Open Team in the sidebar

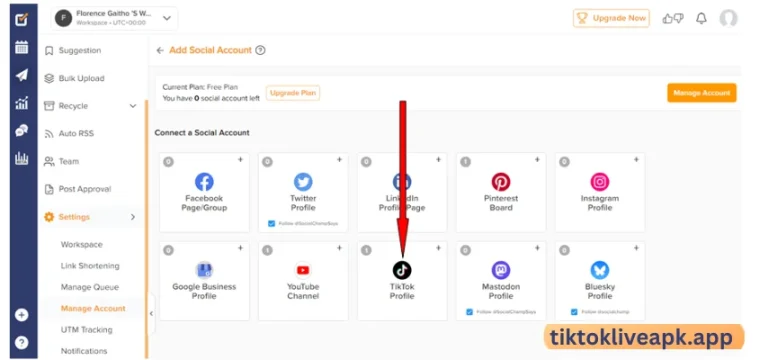(69, 161)
